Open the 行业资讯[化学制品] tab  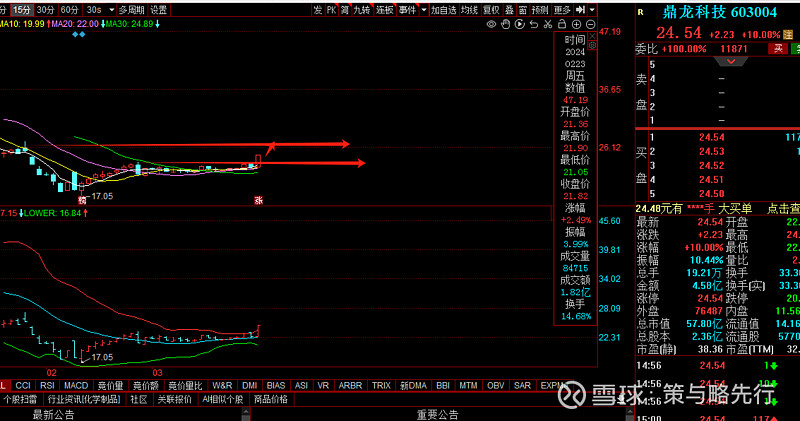coord(84,400)
